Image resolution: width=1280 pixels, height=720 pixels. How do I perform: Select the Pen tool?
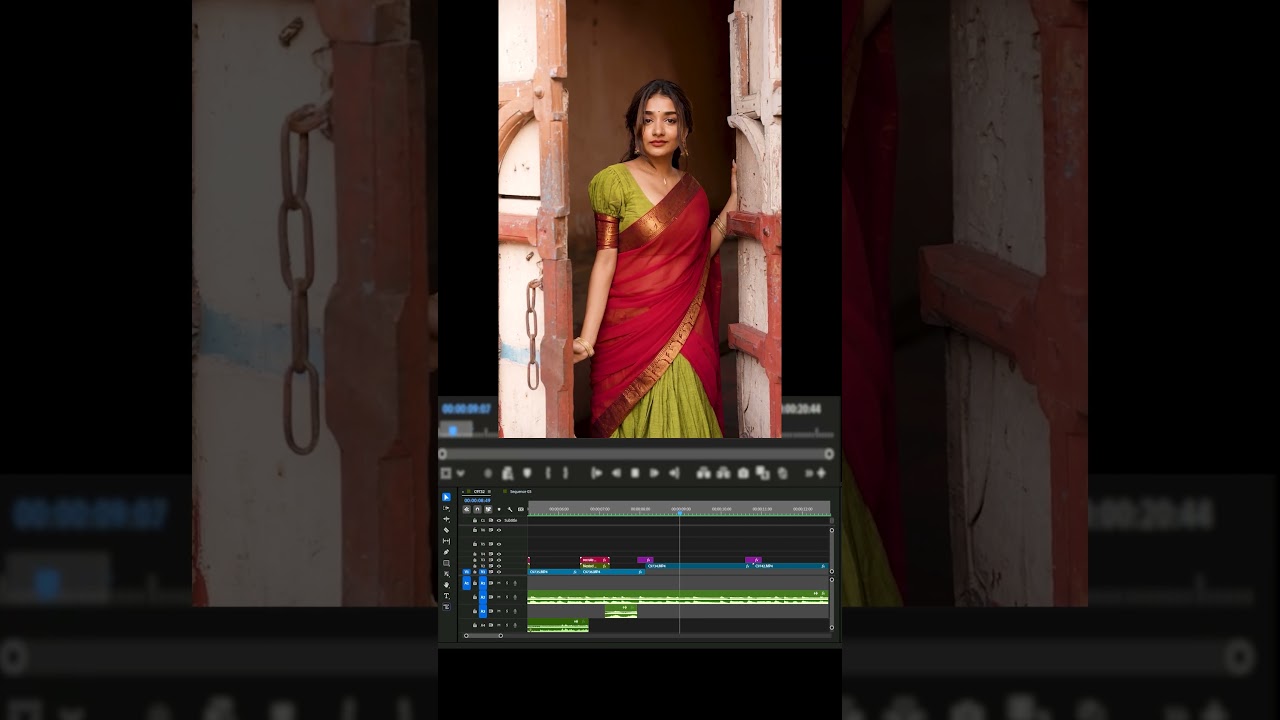click(x=446, y=552)
